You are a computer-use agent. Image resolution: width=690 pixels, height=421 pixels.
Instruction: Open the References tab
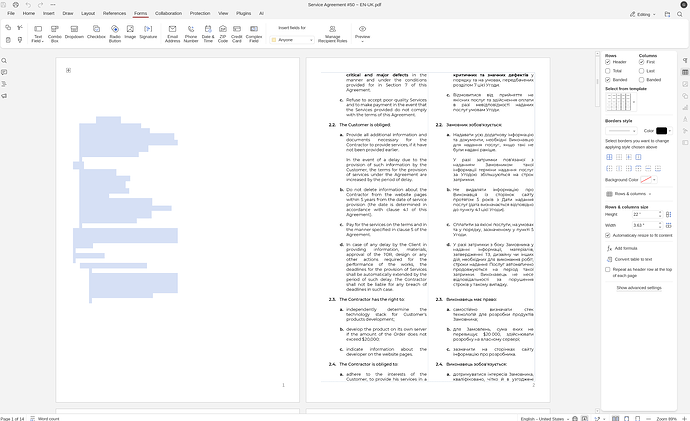pos(115,14)
